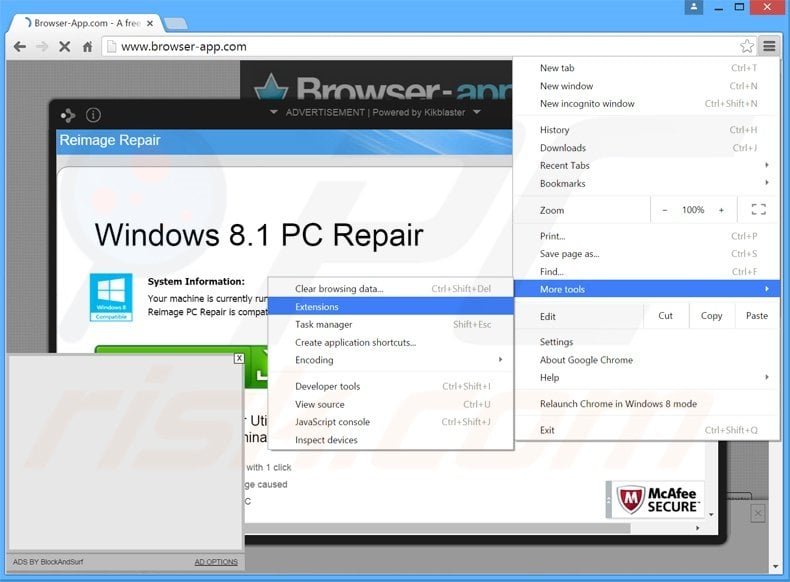Click the Chrome user profile icon

coord(694,7)
